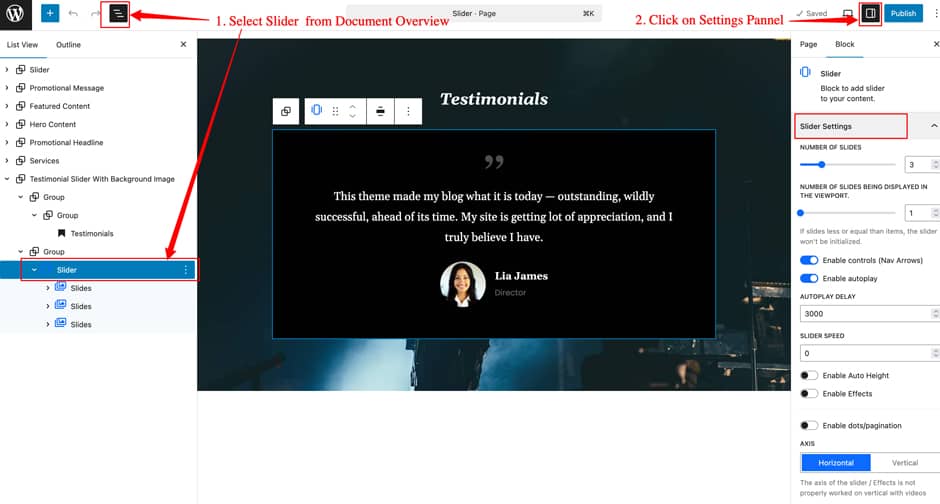Expand the Services block in List View
Image resolution: width=940 pixels, height=504 pixels.
(x=8, y=161)
